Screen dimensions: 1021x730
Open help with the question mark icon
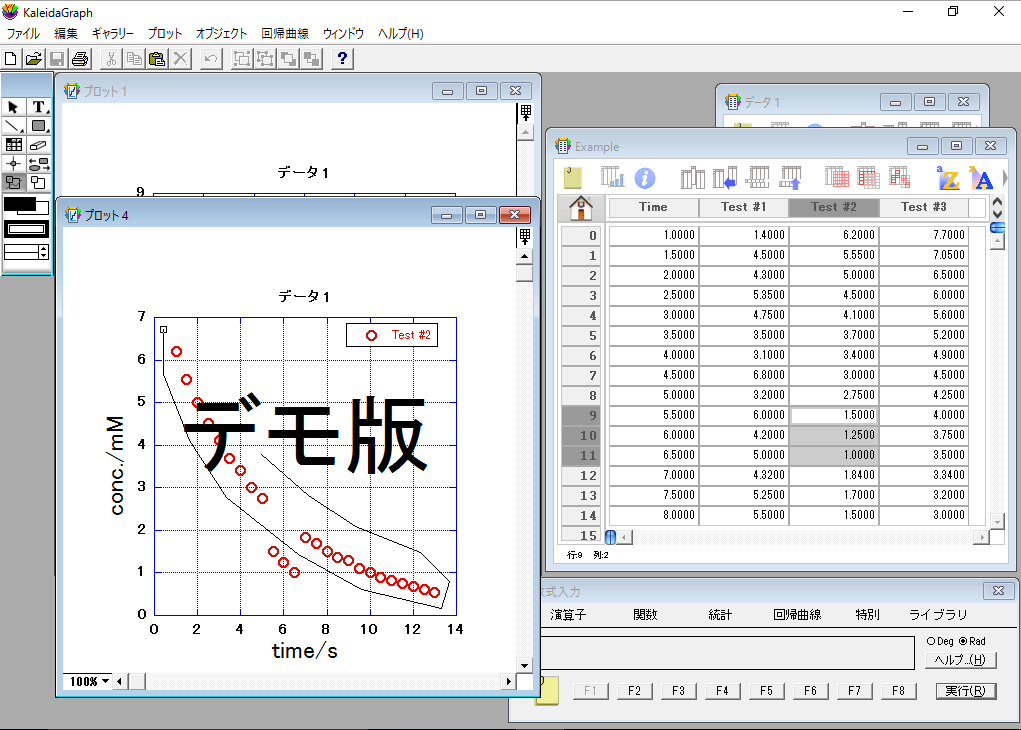342,59
